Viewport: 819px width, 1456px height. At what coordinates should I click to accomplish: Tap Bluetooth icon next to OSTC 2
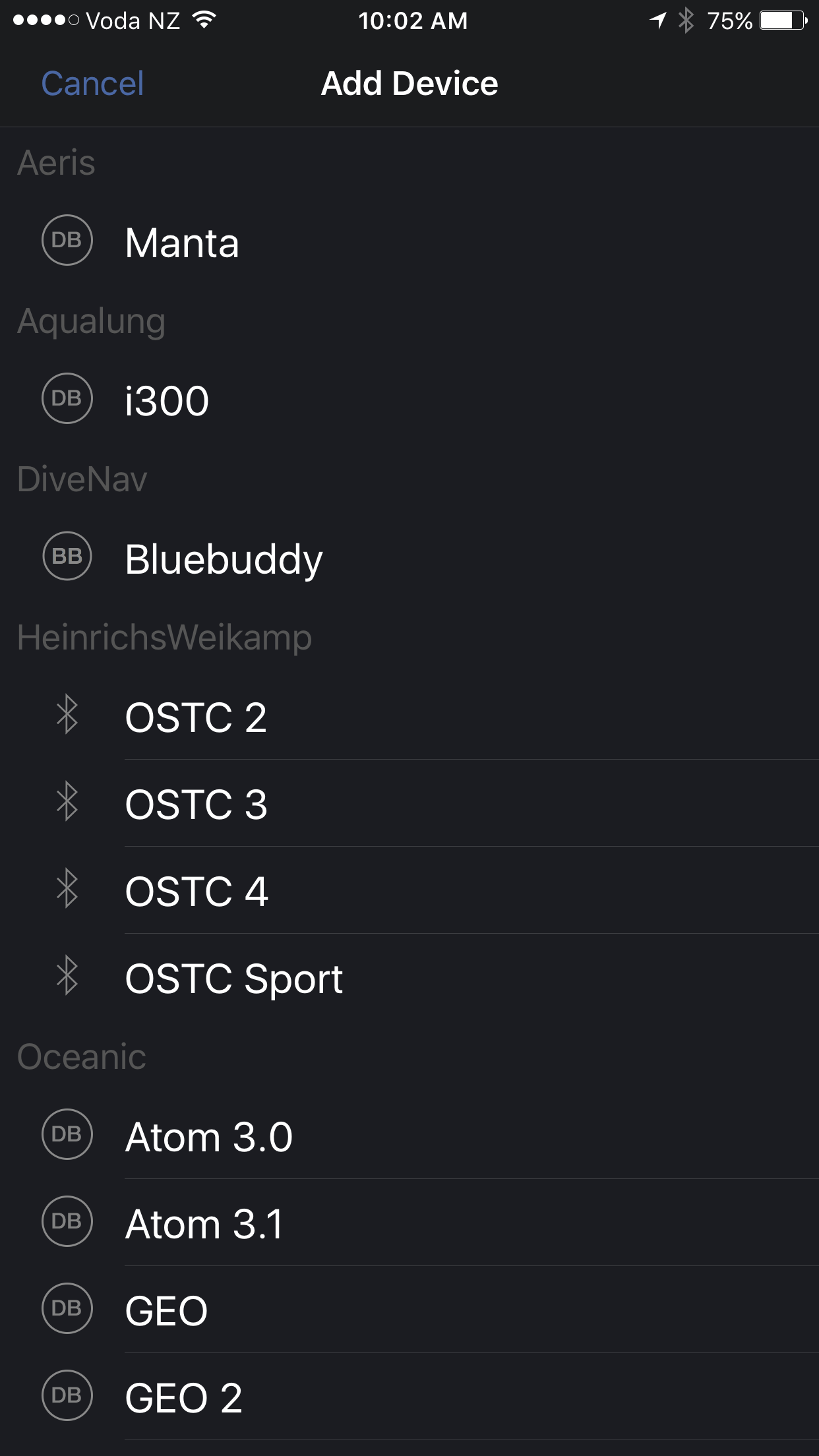pyautogui.click(x=67, y=715)
